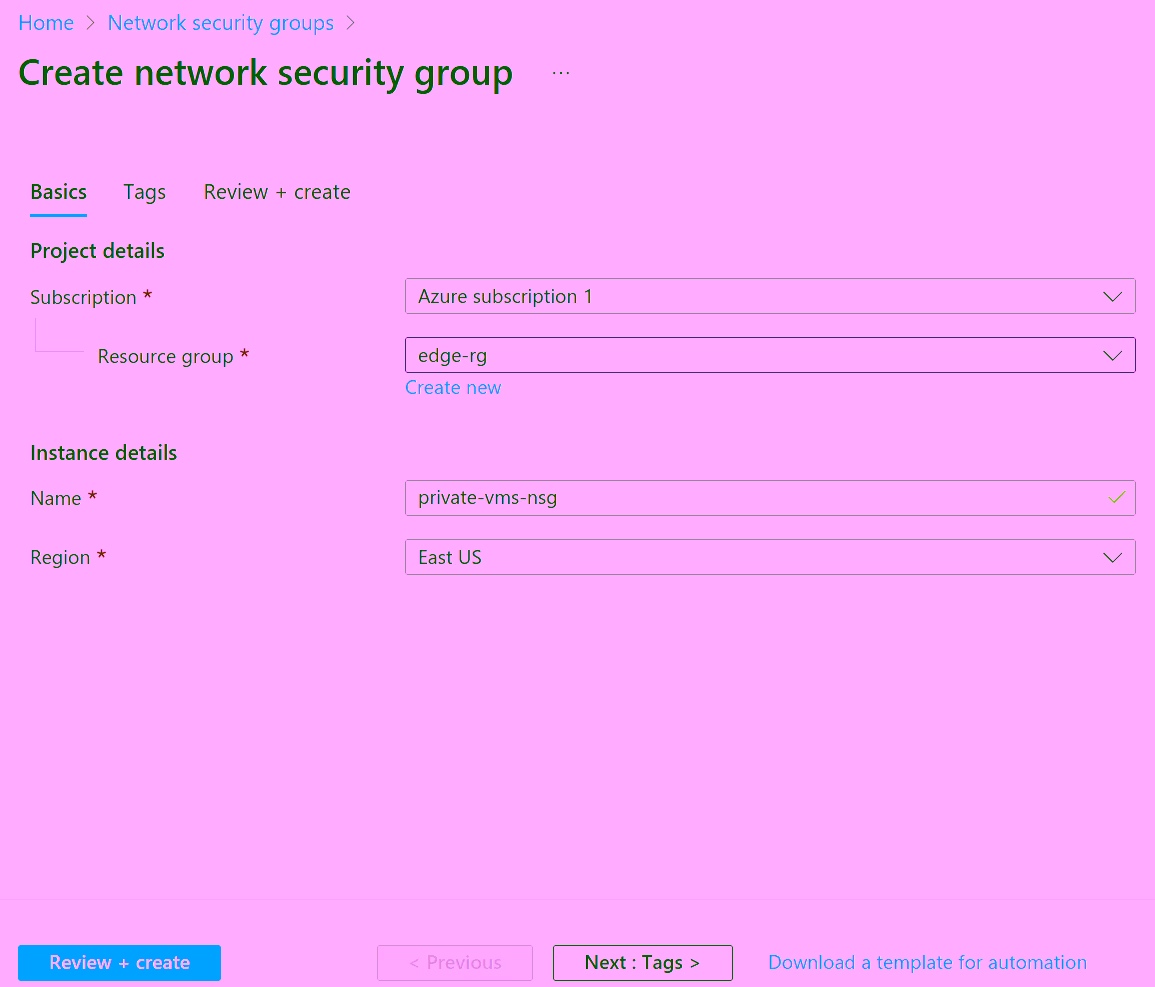Go to Home via the breadcrumb
Viewport: 1155px width, 987px height.
[x=46, y=23]
